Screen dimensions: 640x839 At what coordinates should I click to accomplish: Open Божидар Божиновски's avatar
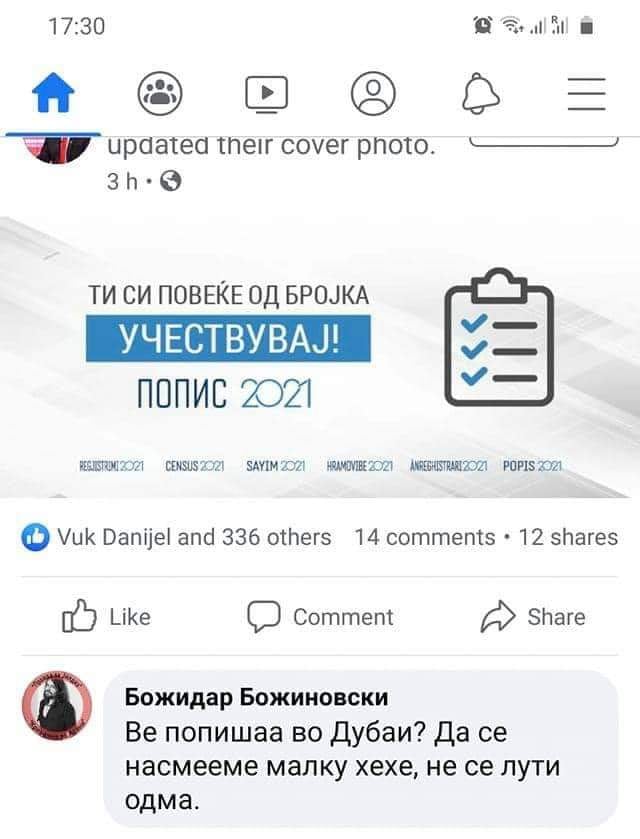tap(57, 706)
